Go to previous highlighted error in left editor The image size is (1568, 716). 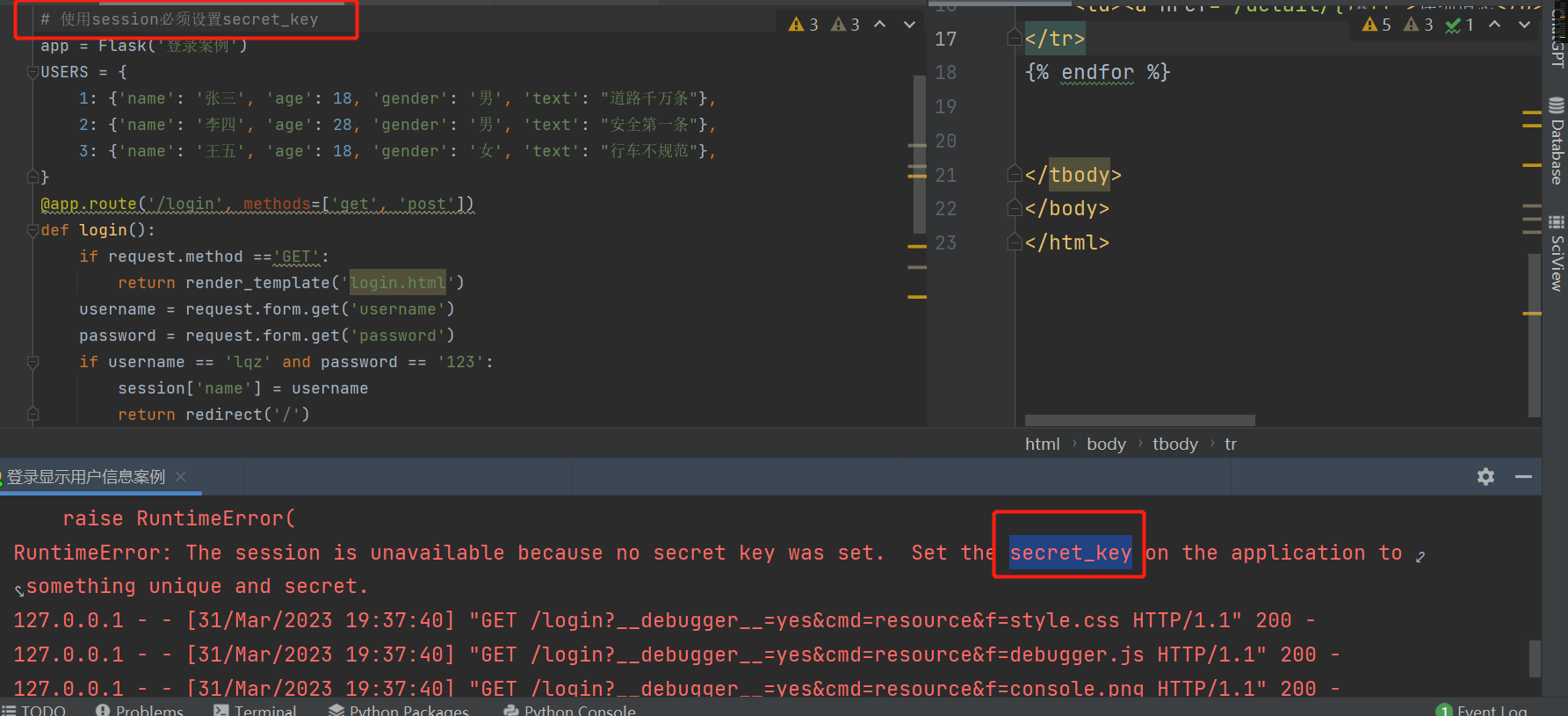pyautogui.click(x=879, y=25)
